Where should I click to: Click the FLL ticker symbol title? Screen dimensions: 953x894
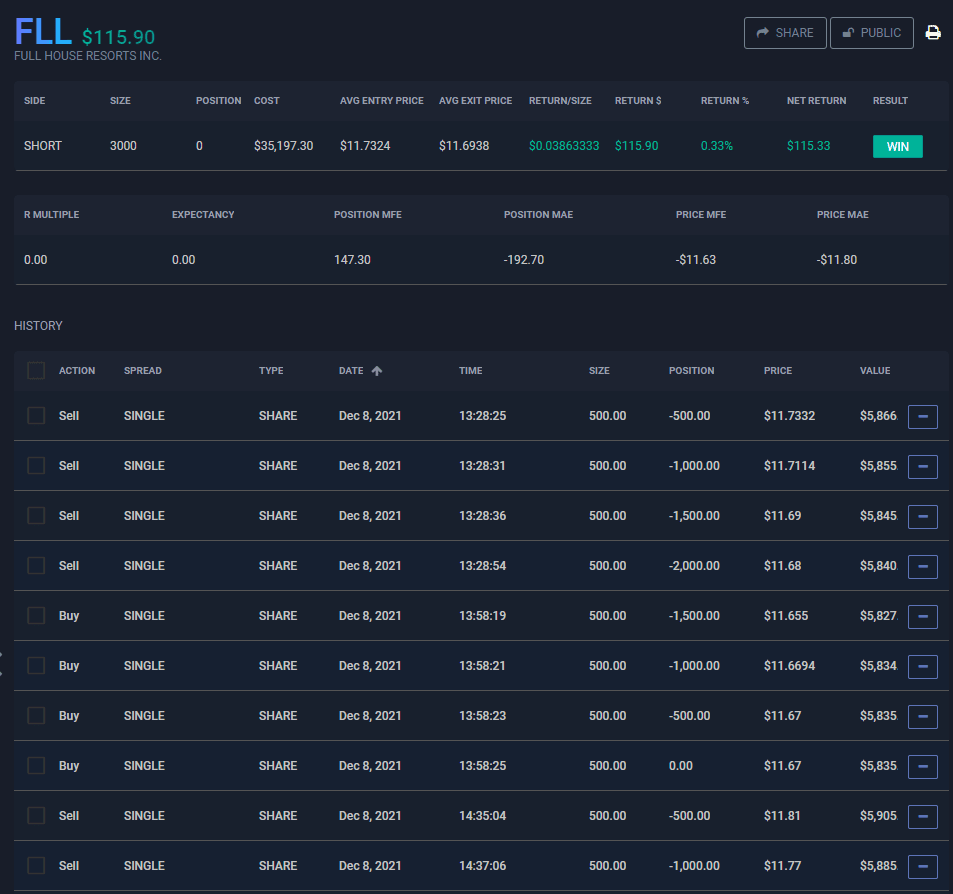point(43,32)
